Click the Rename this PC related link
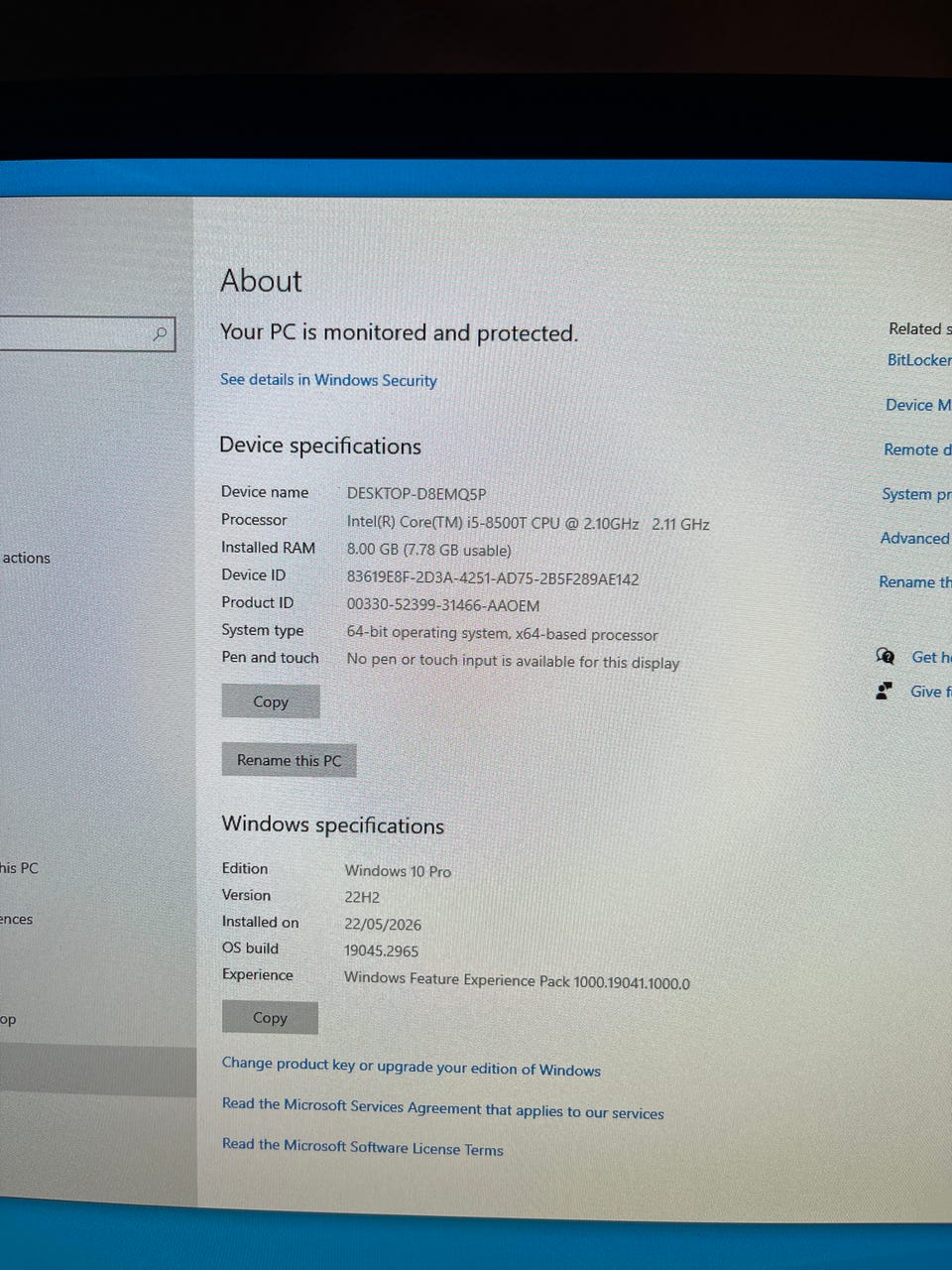This screenshot has width=952, height=1270. [914, 582]
